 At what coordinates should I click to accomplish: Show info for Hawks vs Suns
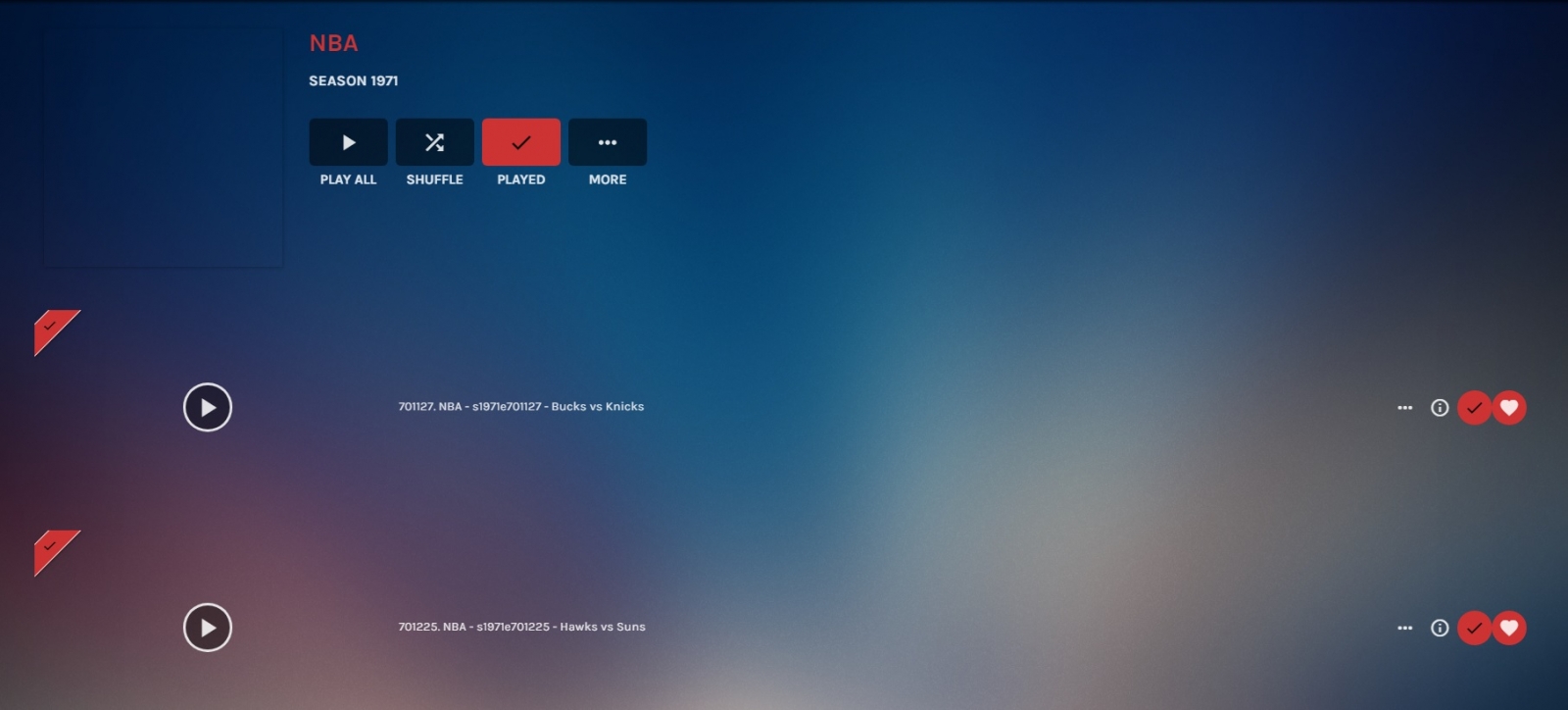pos(1440,628)
